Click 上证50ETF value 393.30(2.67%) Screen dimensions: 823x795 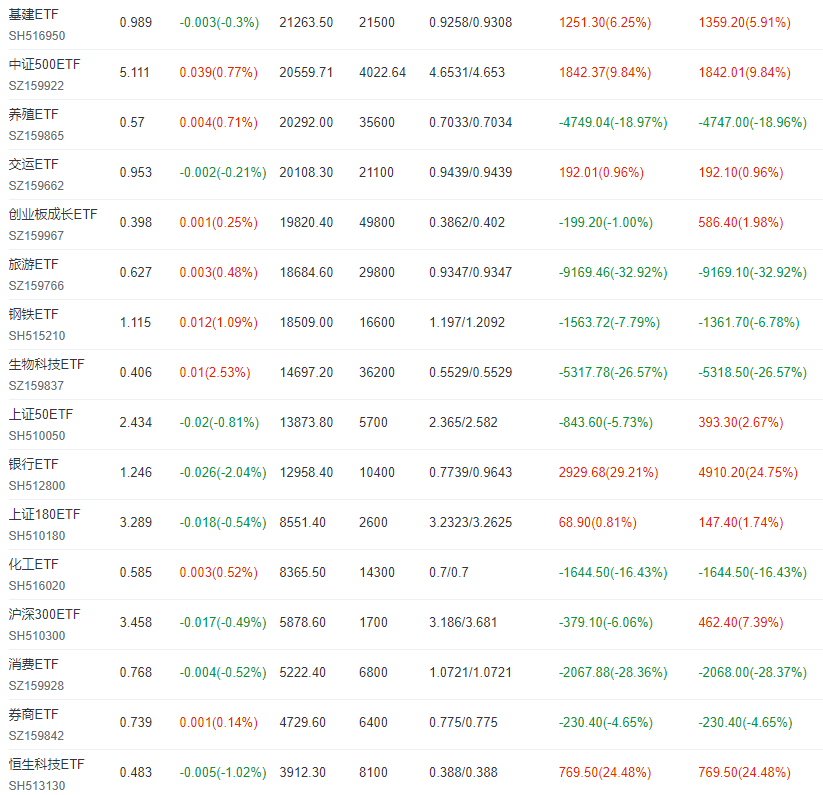[x=741, y=422]
